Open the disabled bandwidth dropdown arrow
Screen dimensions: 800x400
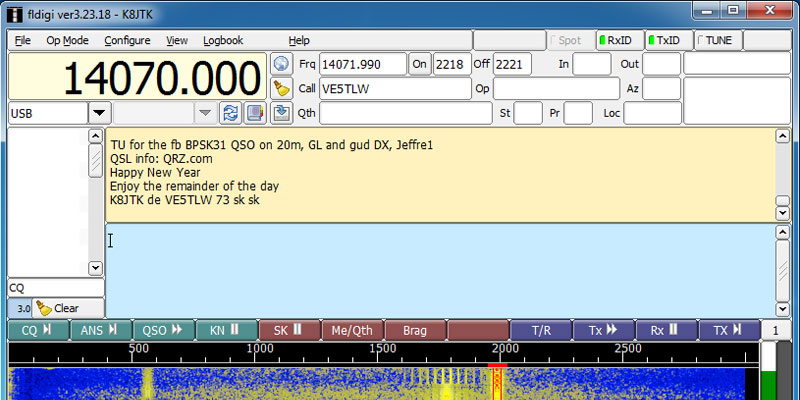[205, 113]
